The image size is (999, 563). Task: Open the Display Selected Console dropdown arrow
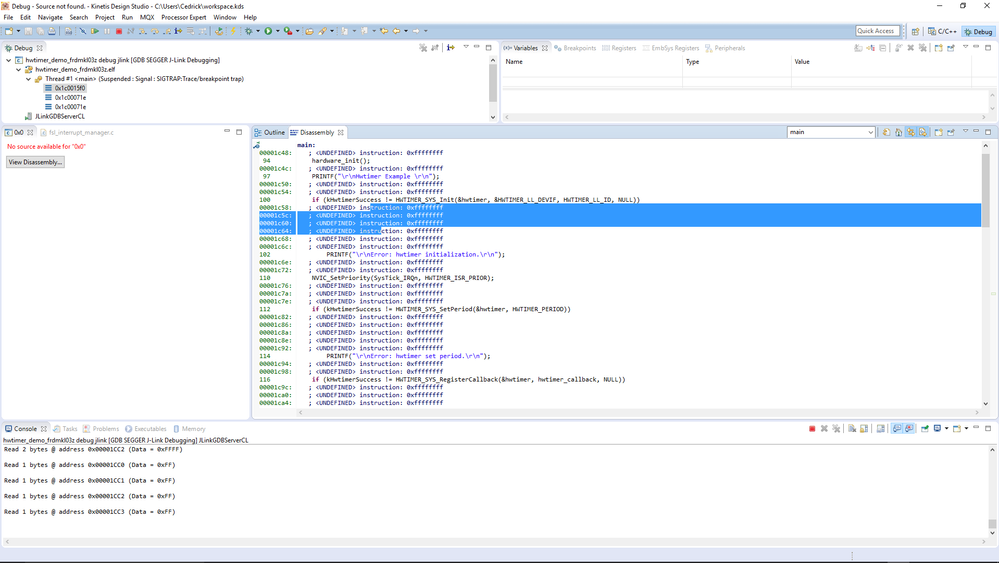coord(947,429)
